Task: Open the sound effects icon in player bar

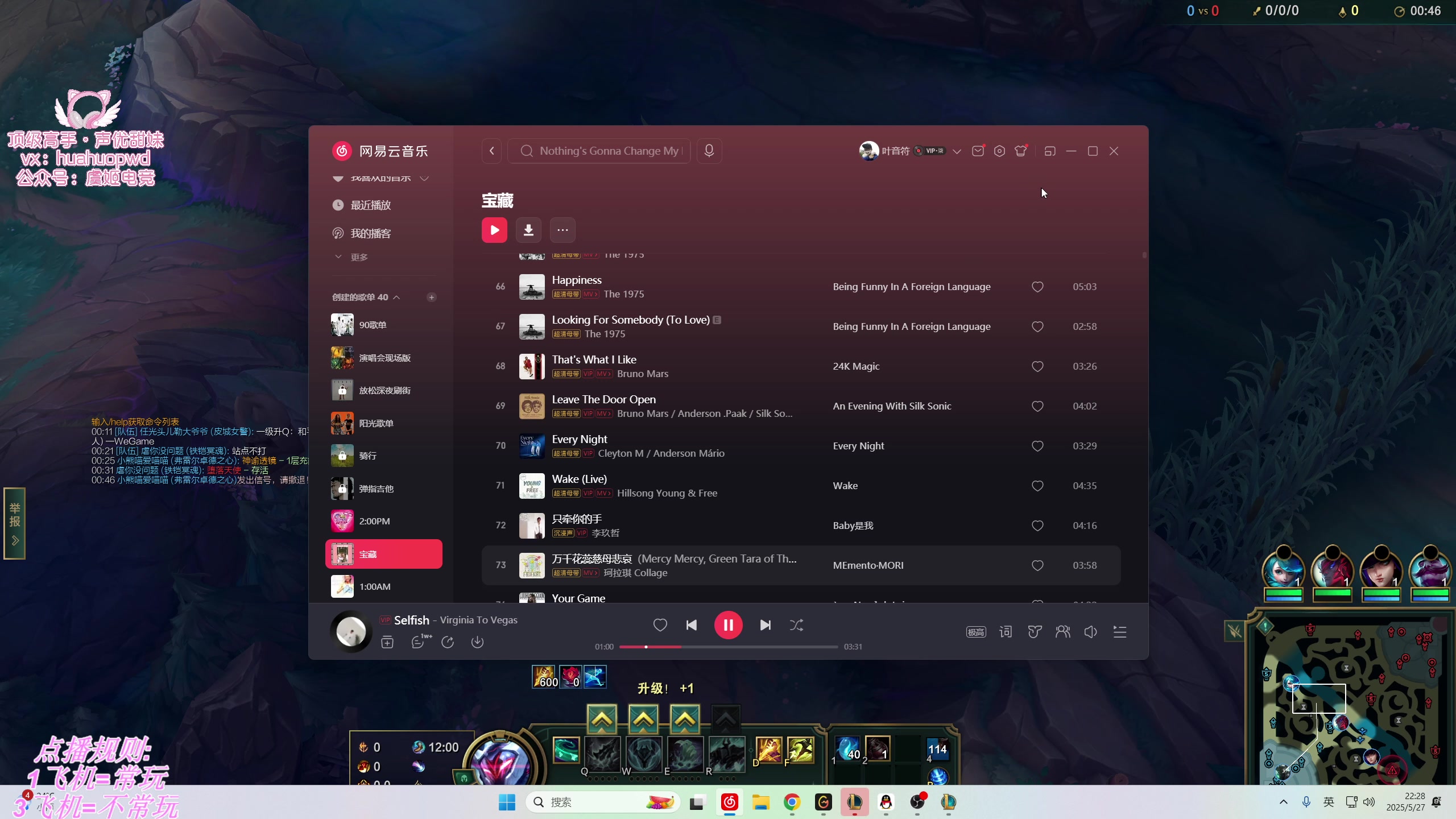Action: [x=1035, y=632]
